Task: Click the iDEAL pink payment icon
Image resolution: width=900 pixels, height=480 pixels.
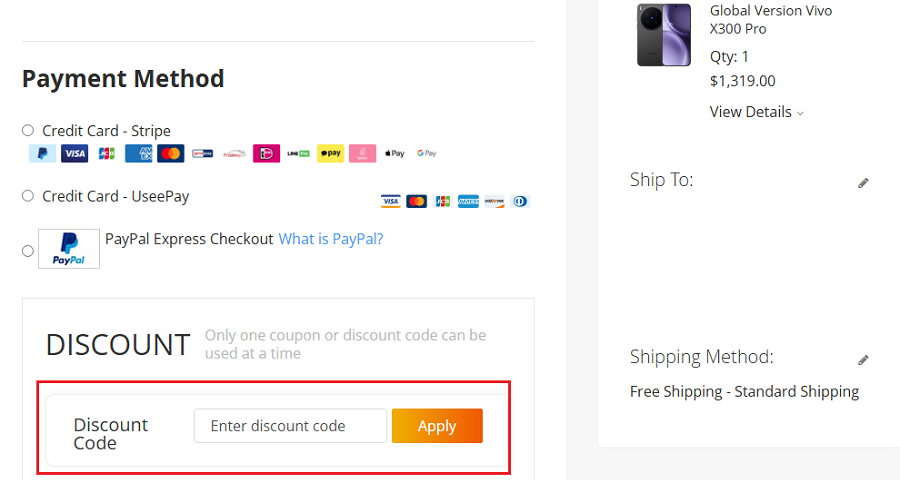Action: pos(267,153)
